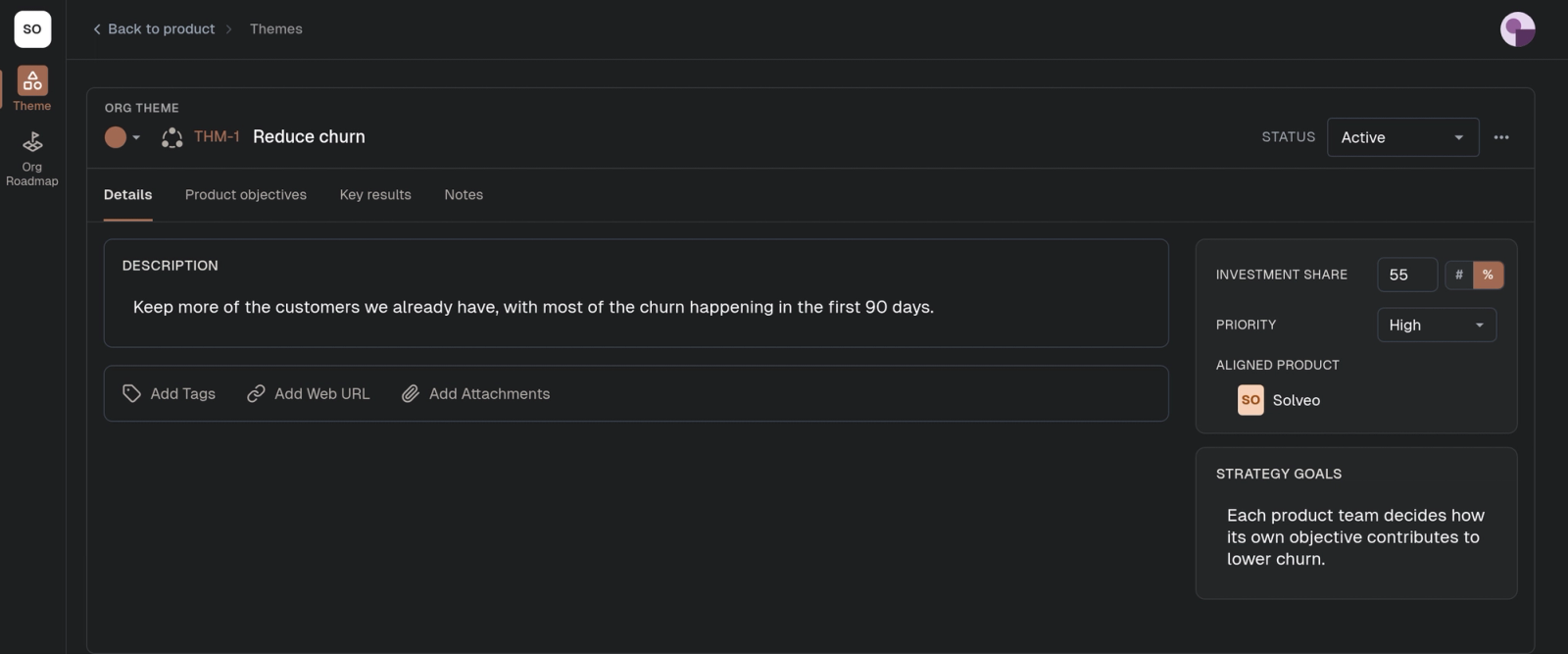This screenshot has width=1568, height=654.
Task: Open the three-dot more options menu
Action: (1500, 137)
